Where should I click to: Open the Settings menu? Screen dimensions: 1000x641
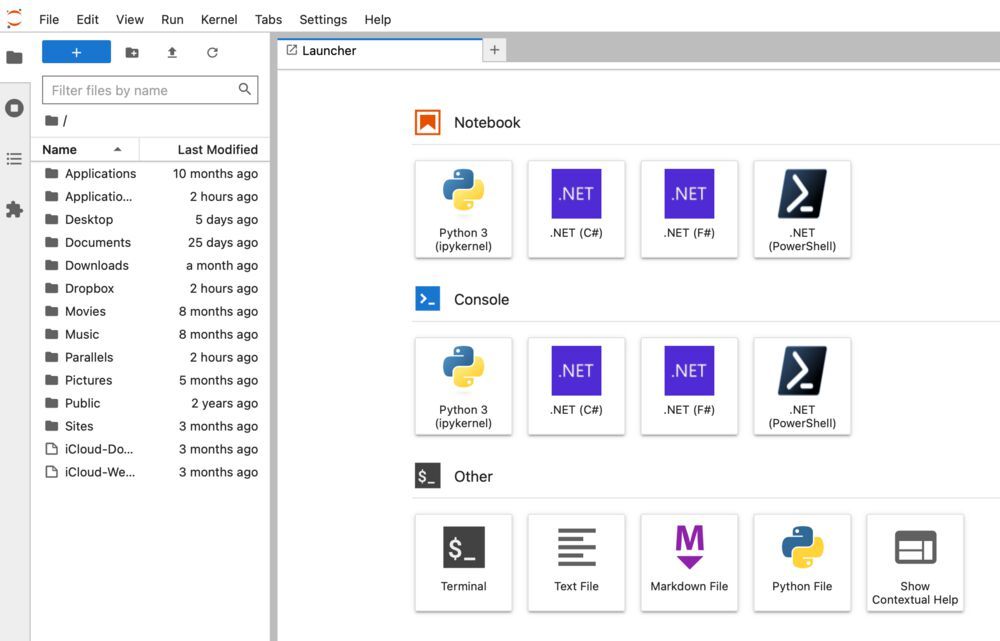pos(323,19)
